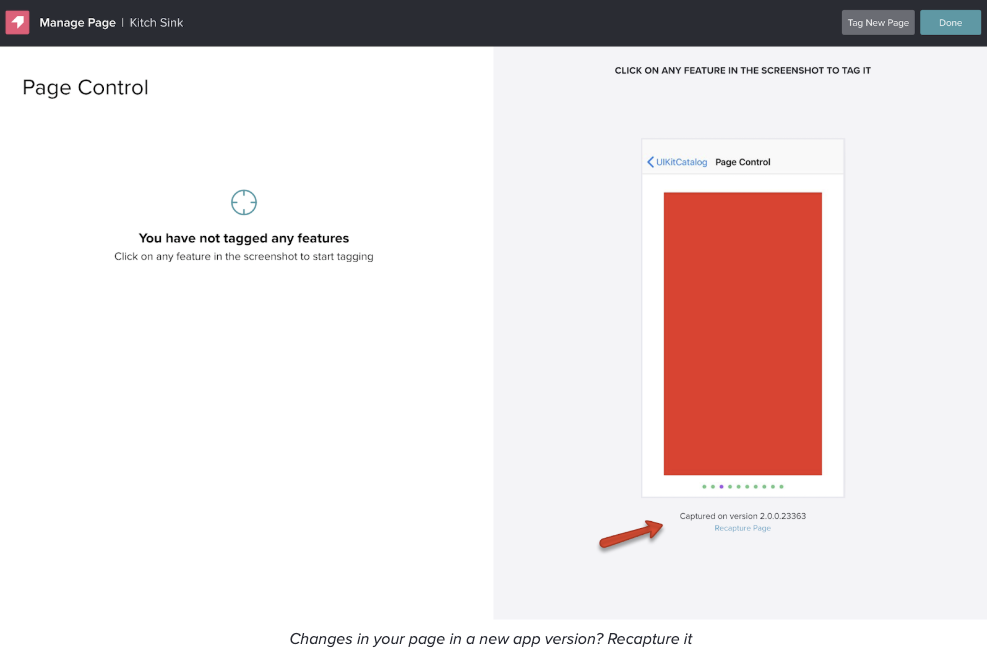Viewport: 987px width, 648px height.
Task: Click the Manage Page header title
Action: 77,23
